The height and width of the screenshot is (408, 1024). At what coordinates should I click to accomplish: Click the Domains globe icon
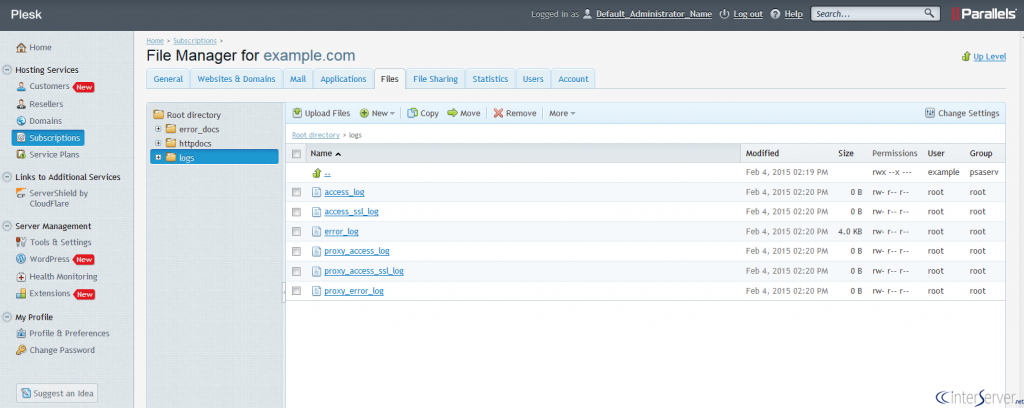tap(21, 121)
